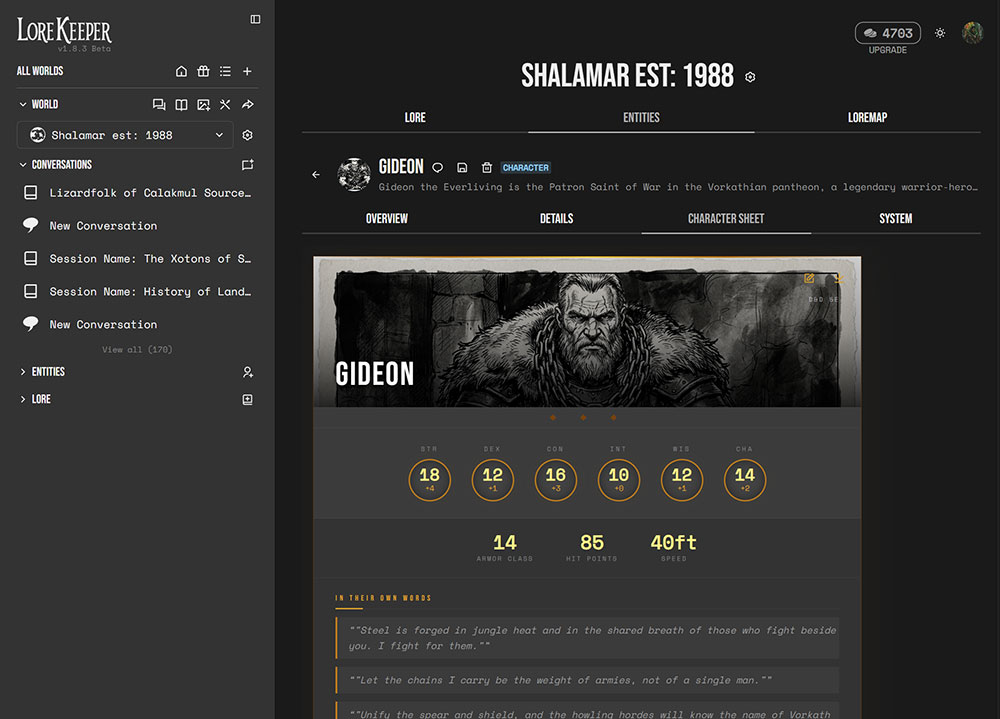Collapse the sidebar with the panel icon
This screenshot has height=719, width=1000.
[x=255, y=18]
